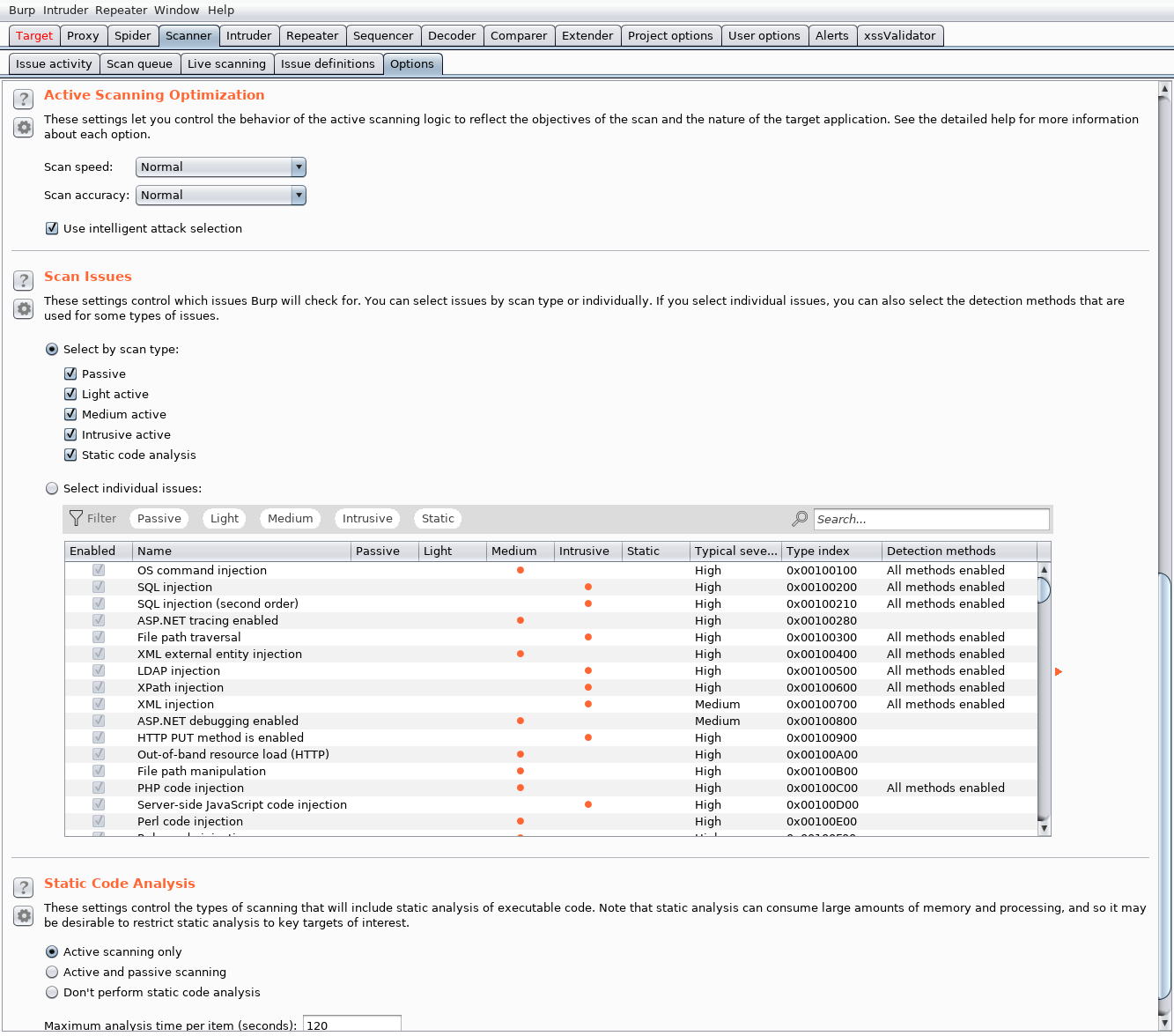Open the Help menu
The image size is (1174, 1036).
click(x=221, y=10)
